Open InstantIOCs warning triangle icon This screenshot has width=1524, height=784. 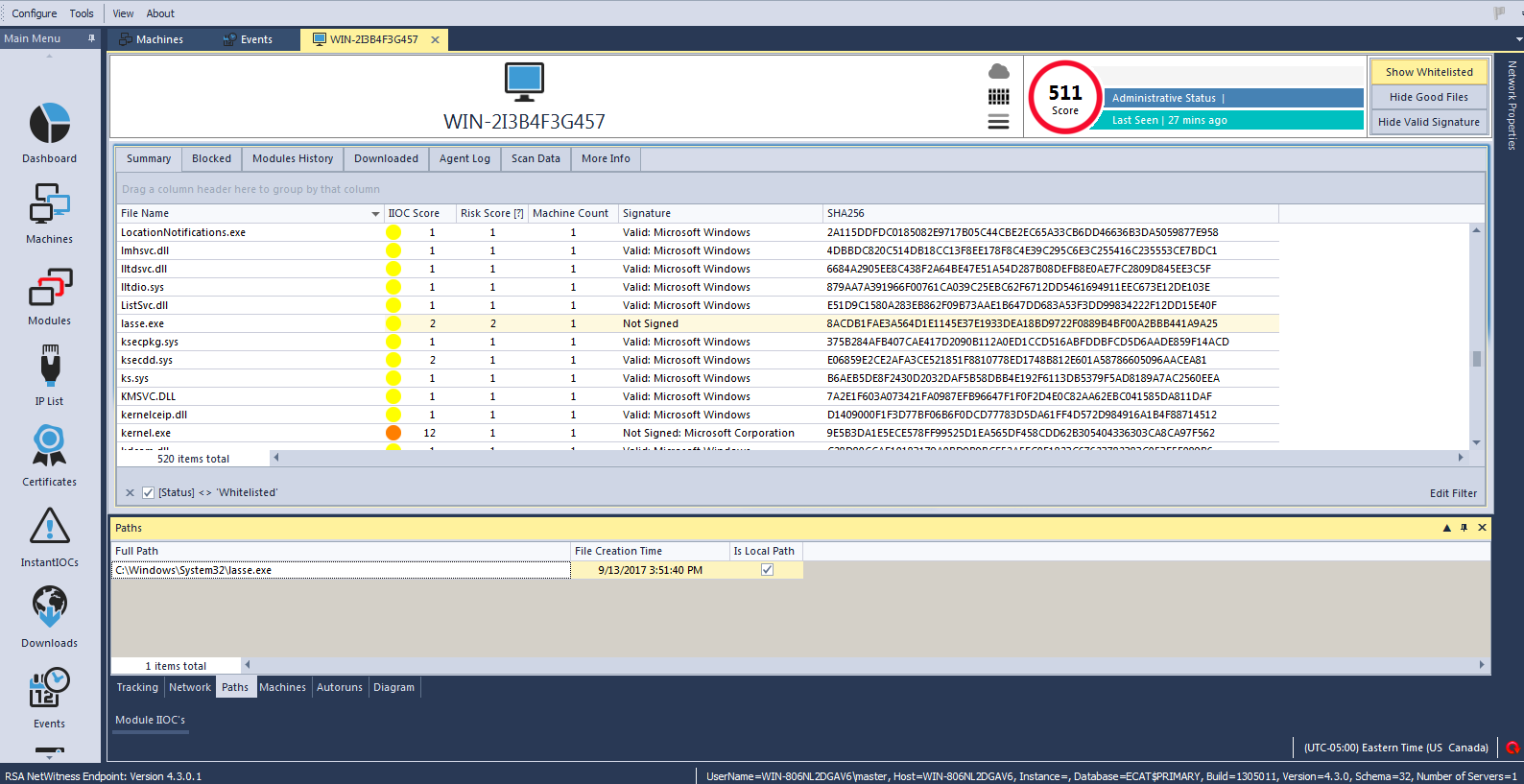pos(50,527)
